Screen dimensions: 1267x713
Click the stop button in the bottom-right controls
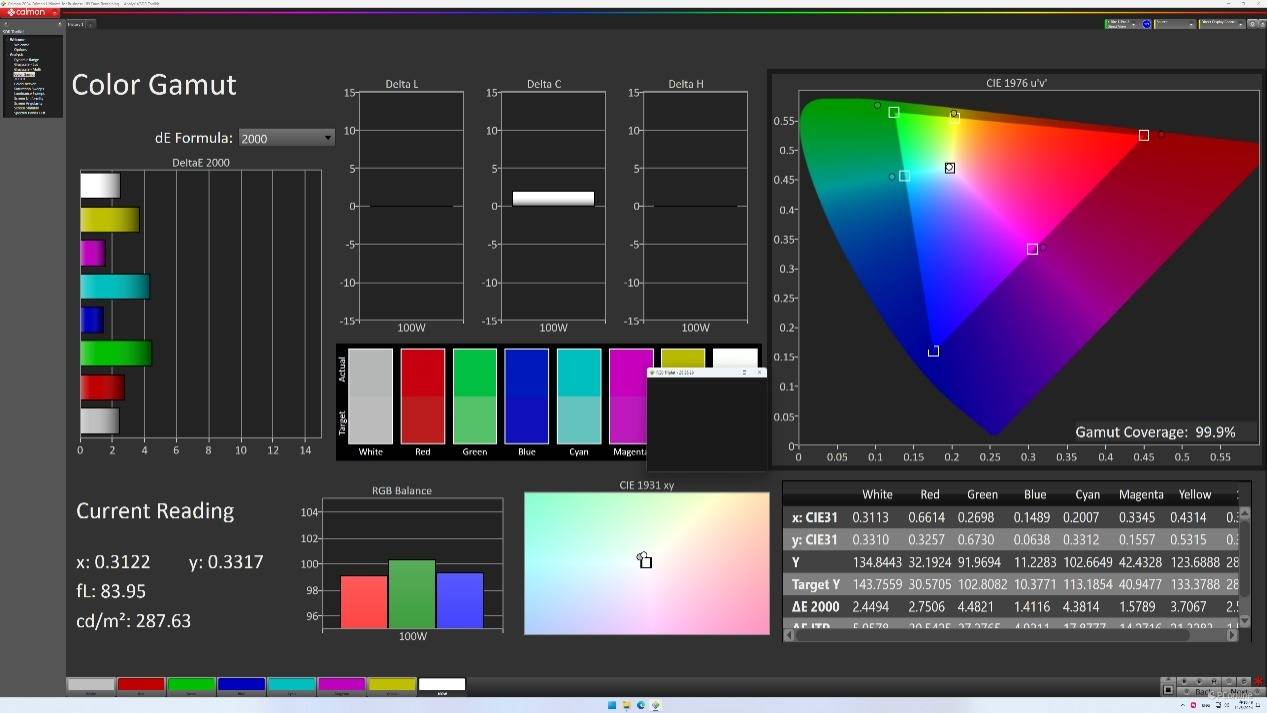click(x=1168, y=690)
